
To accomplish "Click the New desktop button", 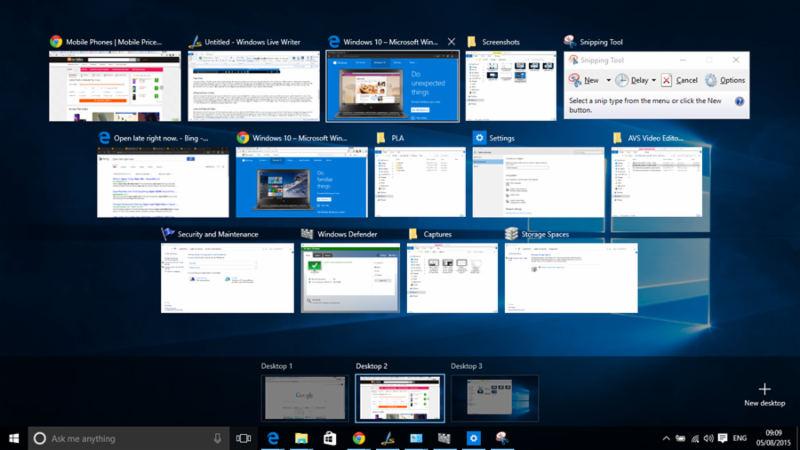I will tap(765, 393).
